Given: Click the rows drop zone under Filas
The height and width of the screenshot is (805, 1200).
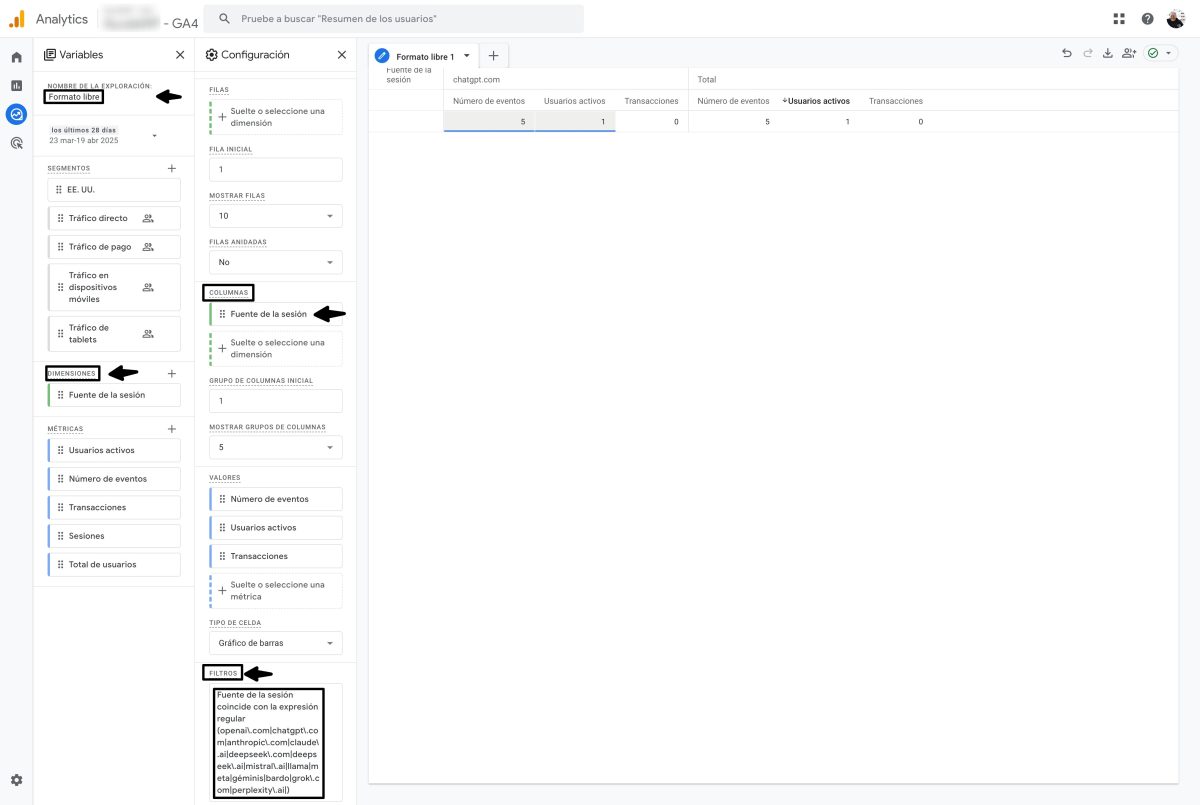Looking at the screenshot, I should 276,117.
